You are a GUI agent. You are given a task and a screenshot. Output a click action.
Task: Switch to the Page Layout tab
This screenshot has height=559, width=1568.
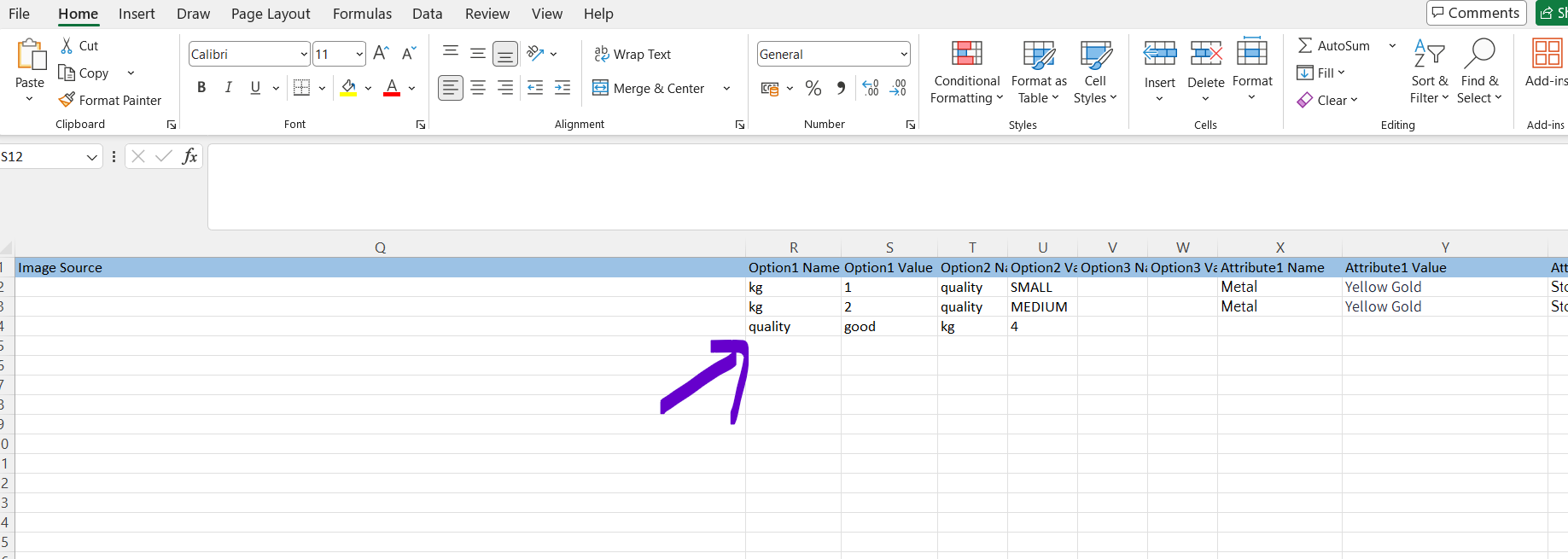[x=271, y=14]
